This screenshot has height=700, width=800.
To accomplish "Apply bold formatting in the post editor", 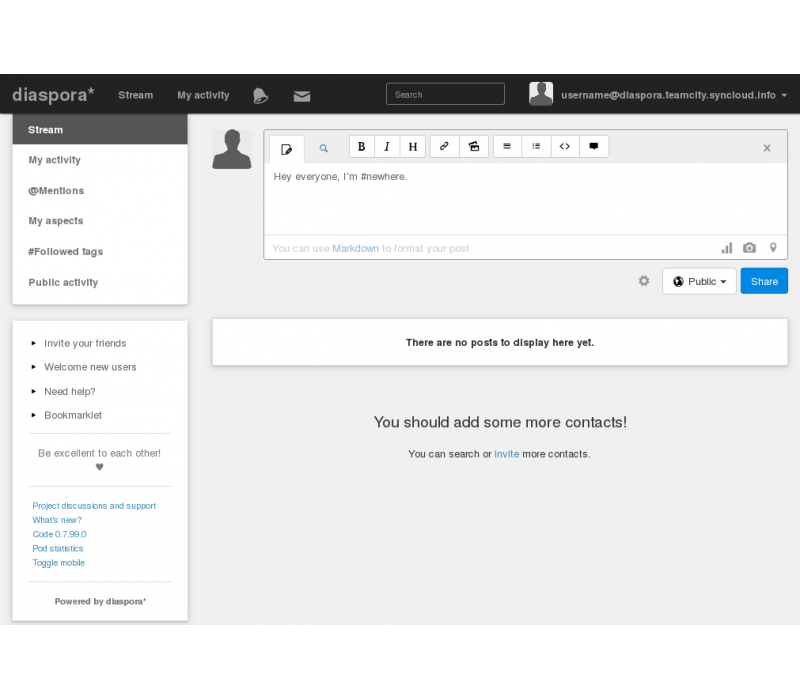I will [362, 147].
